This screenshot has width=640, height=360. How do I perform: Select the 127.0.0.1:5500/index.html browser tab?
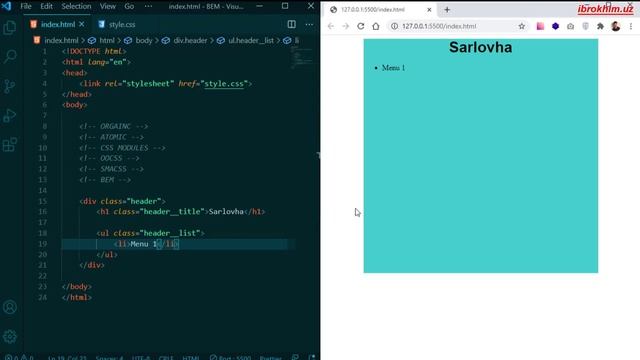(380, 9)
